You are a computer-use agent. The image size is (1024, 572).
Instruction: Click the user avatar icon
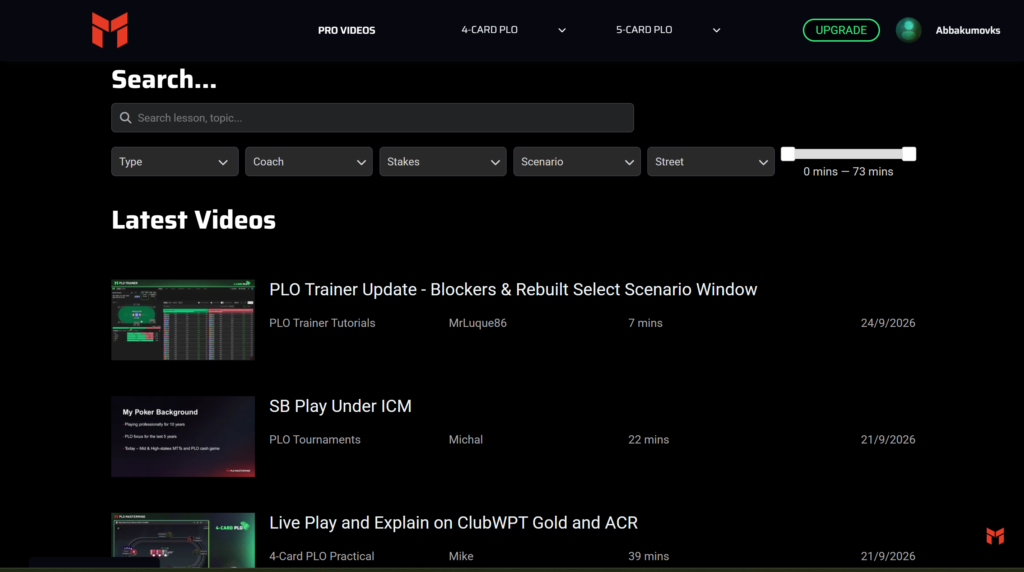(908, 30)
